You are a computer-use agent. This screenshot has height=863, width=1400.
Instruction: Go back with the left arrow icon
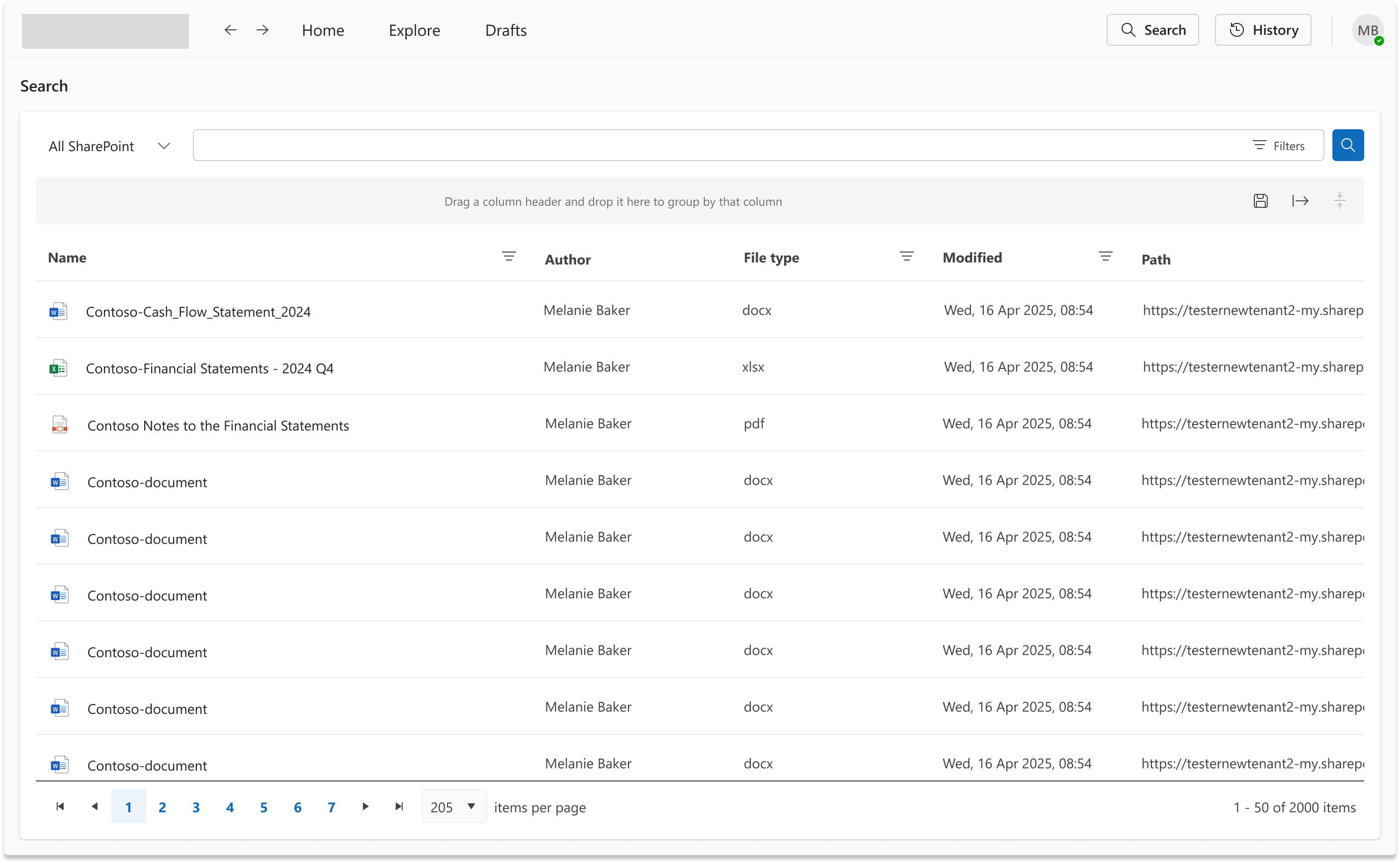click(x=230, y=30)
